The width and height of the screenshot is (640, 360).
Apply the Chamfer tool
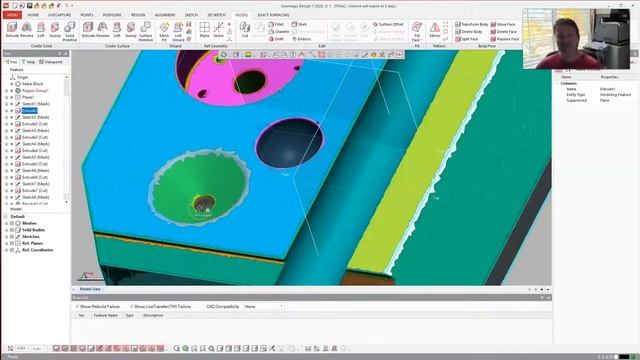[279, 31]
